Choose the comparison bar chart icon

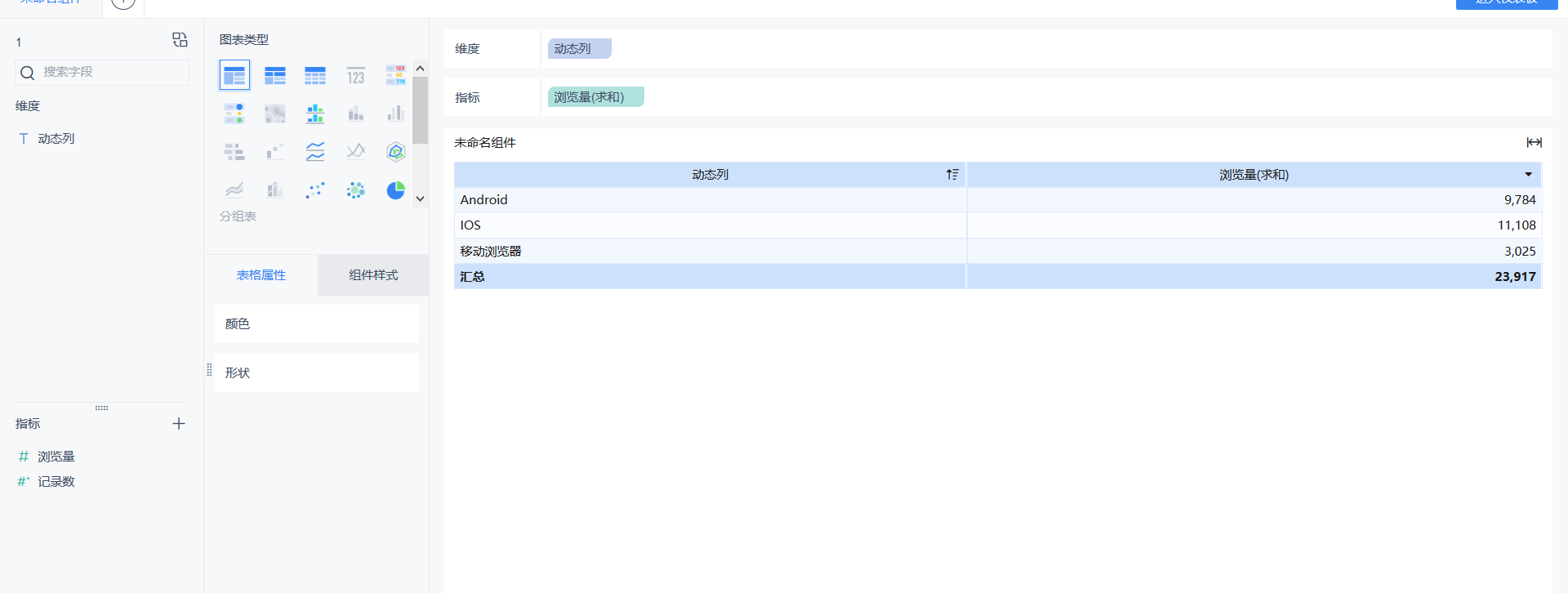[x=234, y=152]
